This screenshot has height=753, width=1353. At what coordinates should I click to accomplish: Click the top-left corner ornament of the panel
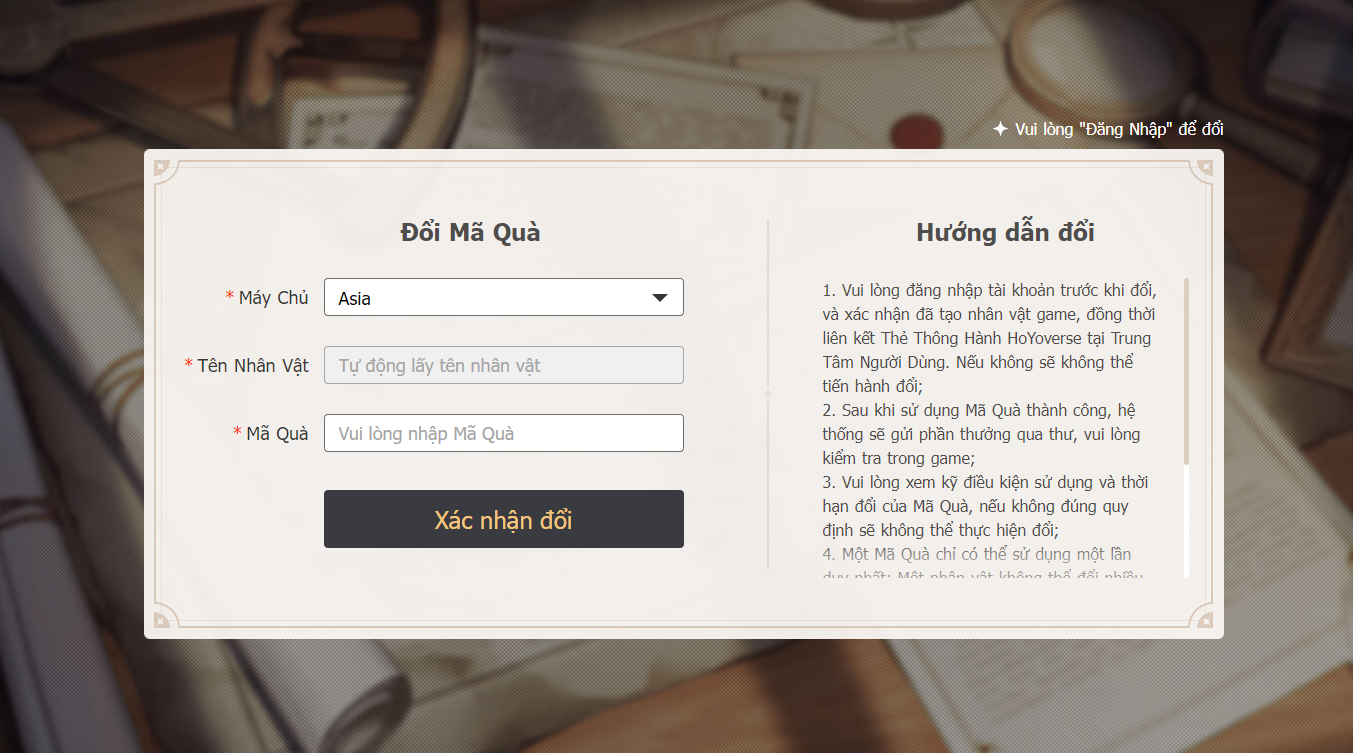coord(164,170)
